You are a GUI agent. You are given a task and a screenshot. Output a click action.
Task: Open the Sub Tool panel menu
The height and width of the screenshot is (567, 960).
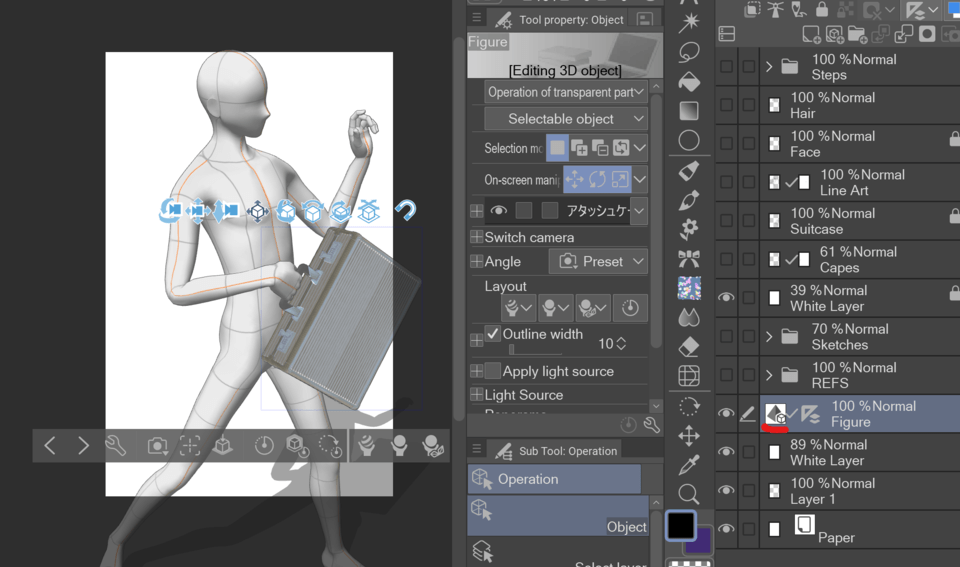pos(477,449)
